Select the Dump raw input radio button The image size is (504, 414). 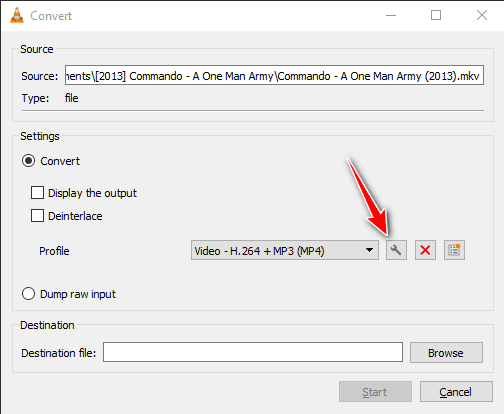click(28, 294)
